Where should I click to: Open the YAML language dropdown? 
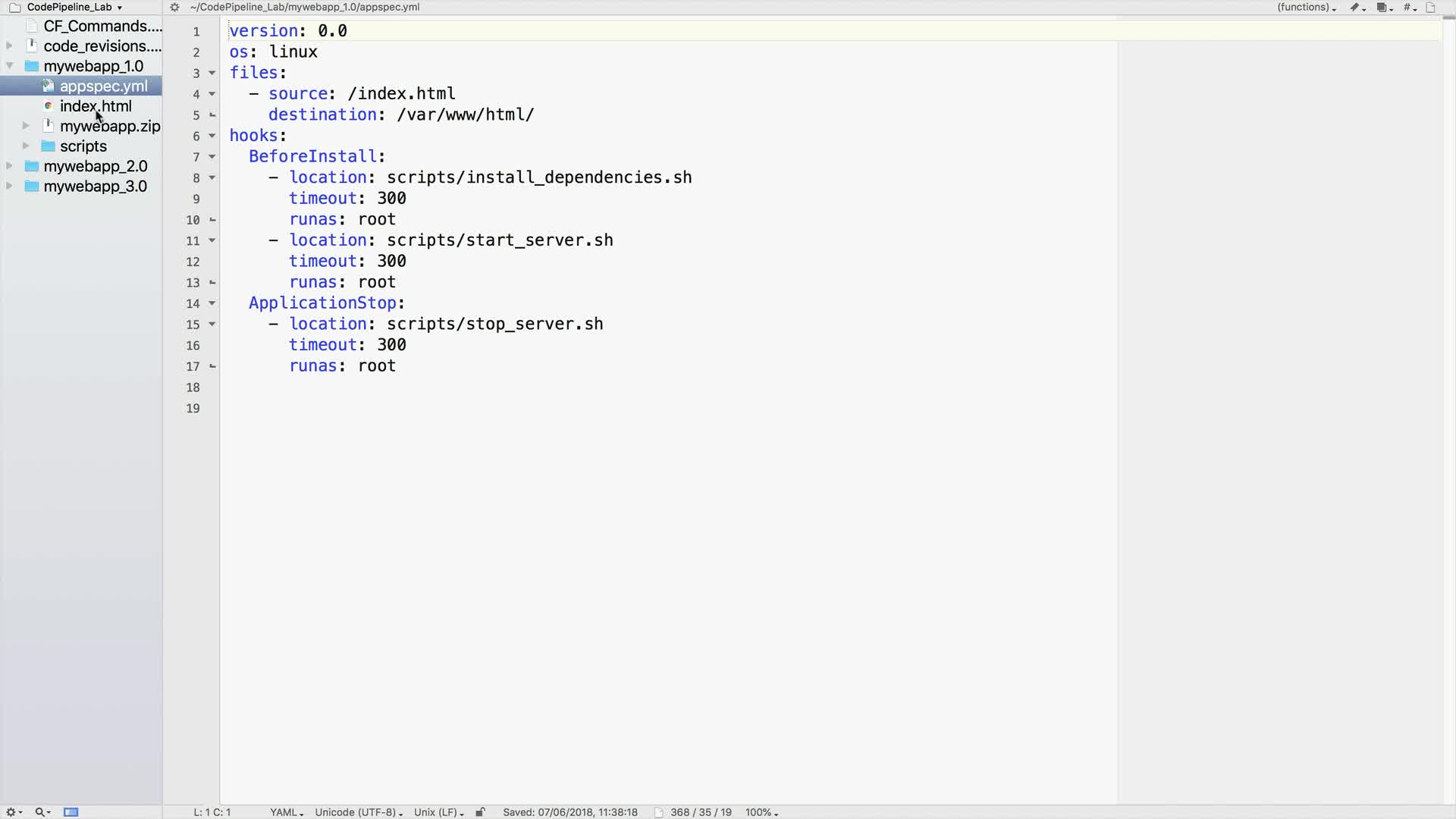coord(287,812)
